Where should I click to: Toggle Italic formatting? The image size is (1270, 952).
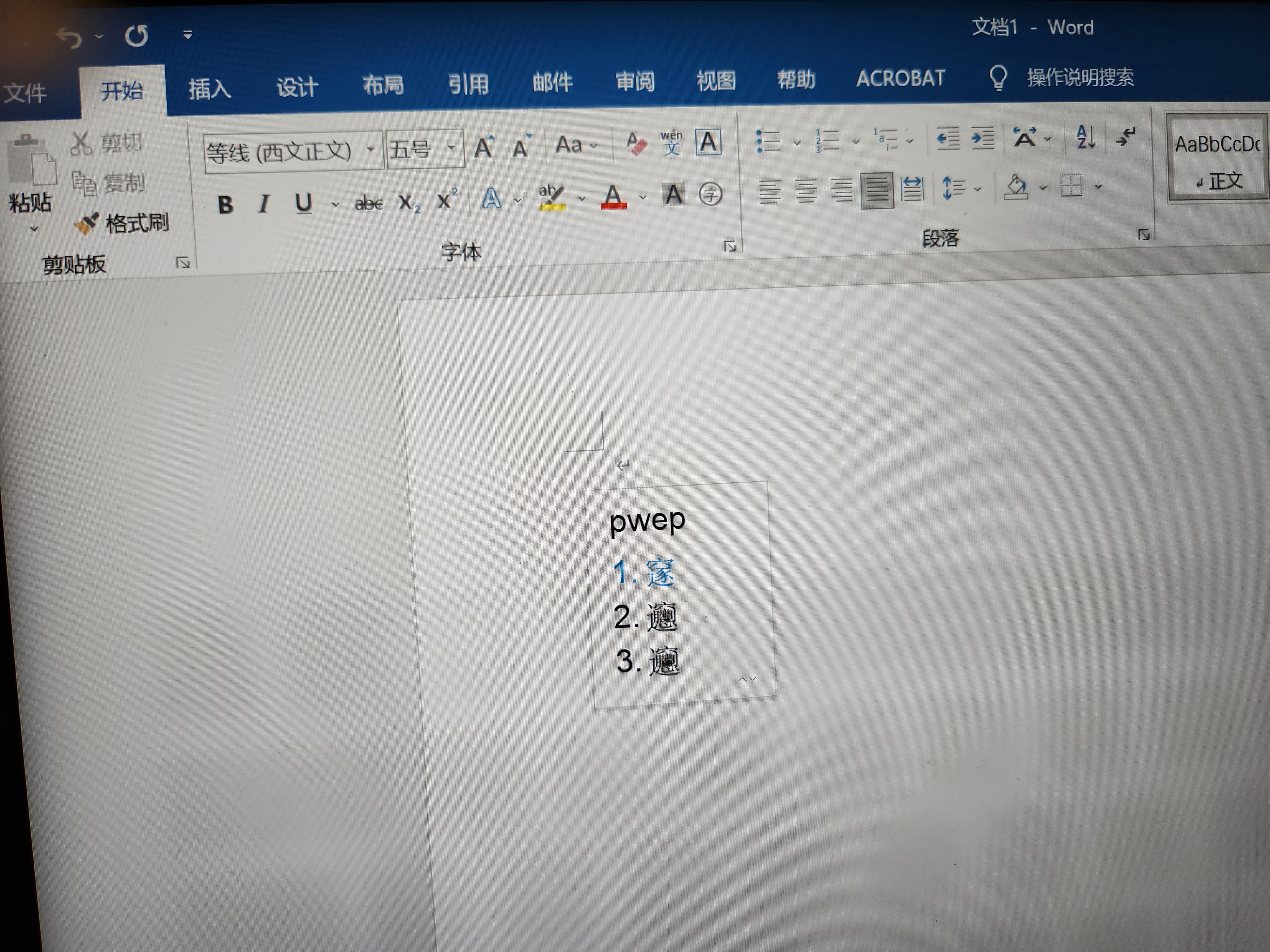(x=264, y=204)
